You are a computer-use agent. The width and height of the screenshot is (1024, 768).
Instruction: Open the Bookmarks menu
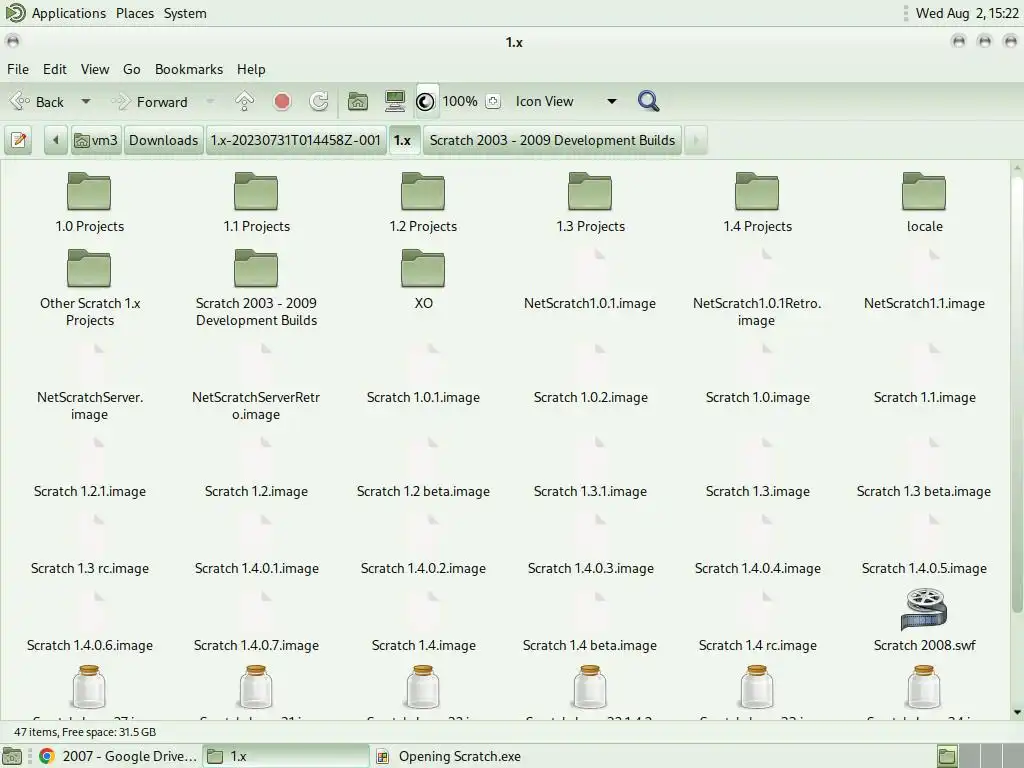click(x=189, y=69)
